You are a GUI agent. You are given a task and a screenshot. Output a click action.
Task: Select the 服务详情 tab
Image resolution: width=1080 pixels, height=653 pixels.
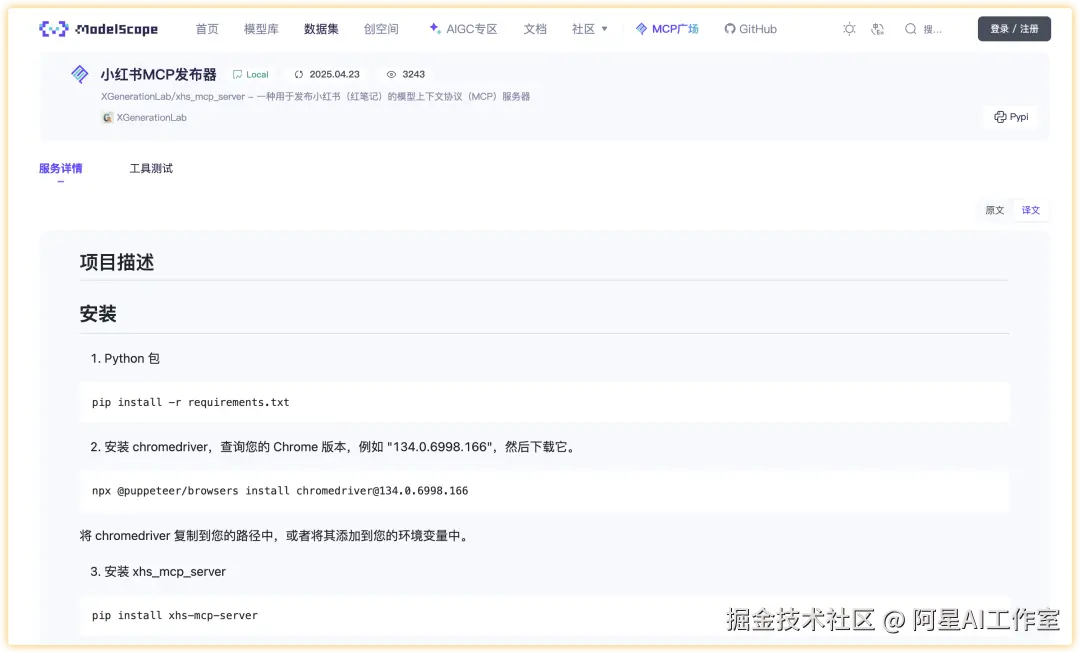pos(62,168)
